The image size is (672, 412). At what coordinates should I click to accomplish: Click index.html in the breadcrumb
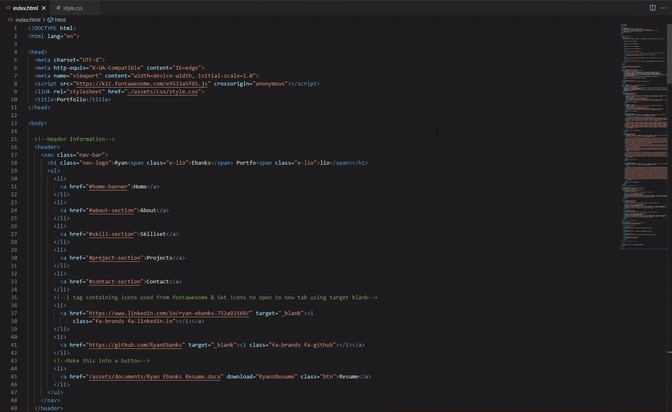point(27,20)
